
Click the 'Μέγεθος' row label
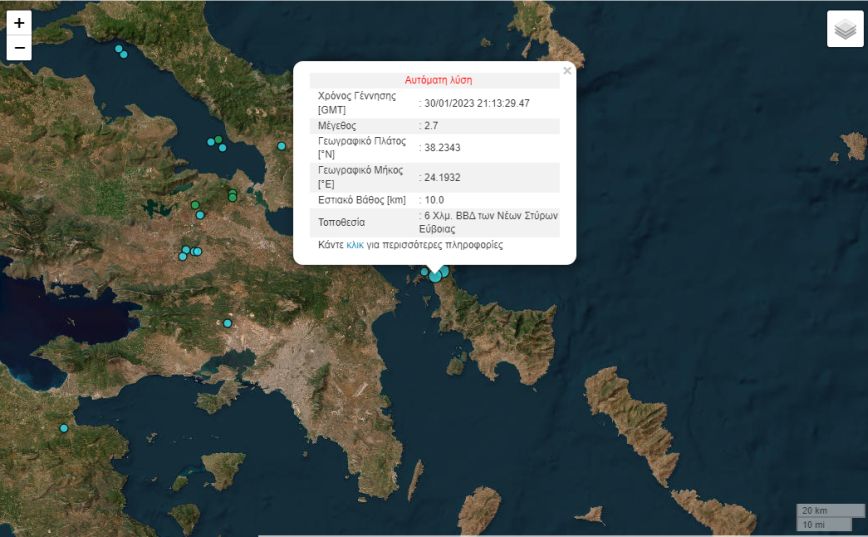pos(337,126)
